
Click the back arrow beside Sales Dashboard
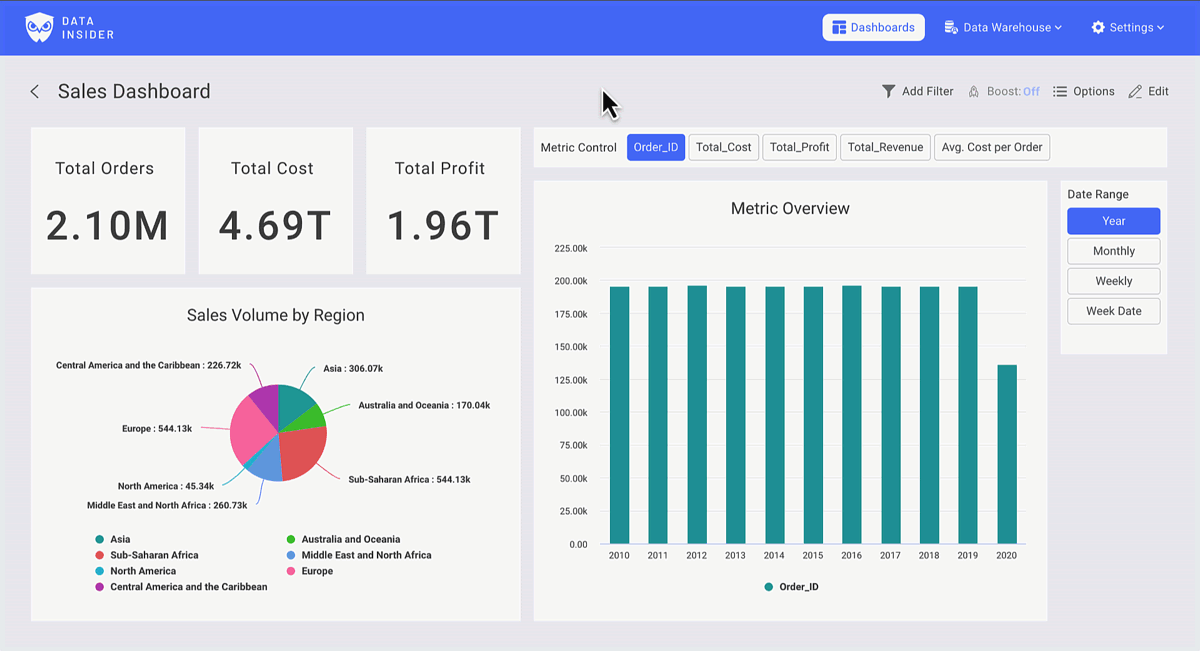click(x=34, y=91)
